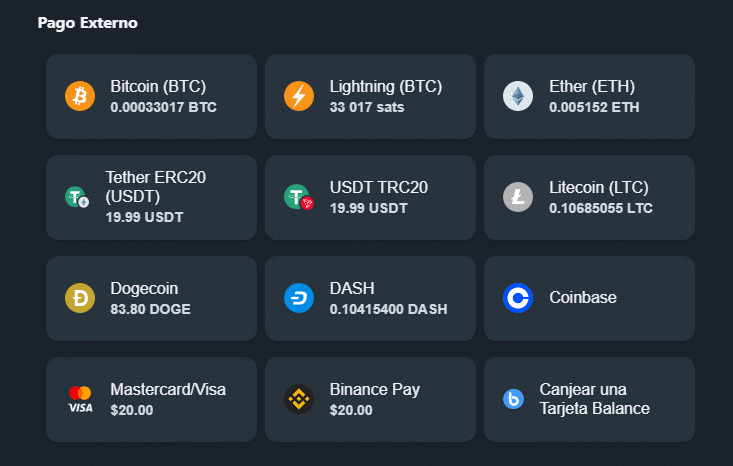Click the Lightning bolt icon
Screen dimensions: 733x466
299,96
